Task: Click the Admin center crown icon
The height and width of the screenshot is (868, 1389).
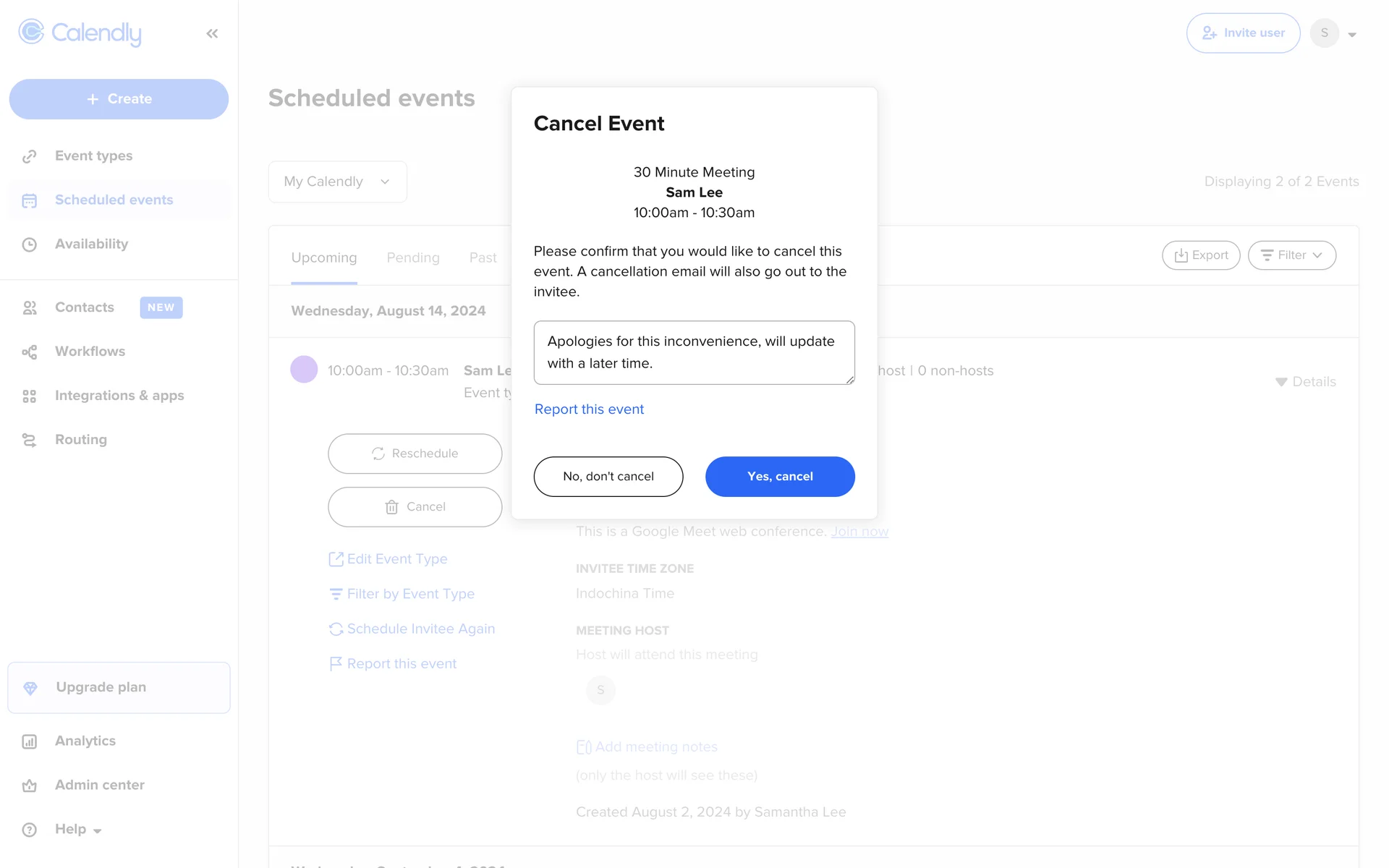Action: click(x=30, y=786)
